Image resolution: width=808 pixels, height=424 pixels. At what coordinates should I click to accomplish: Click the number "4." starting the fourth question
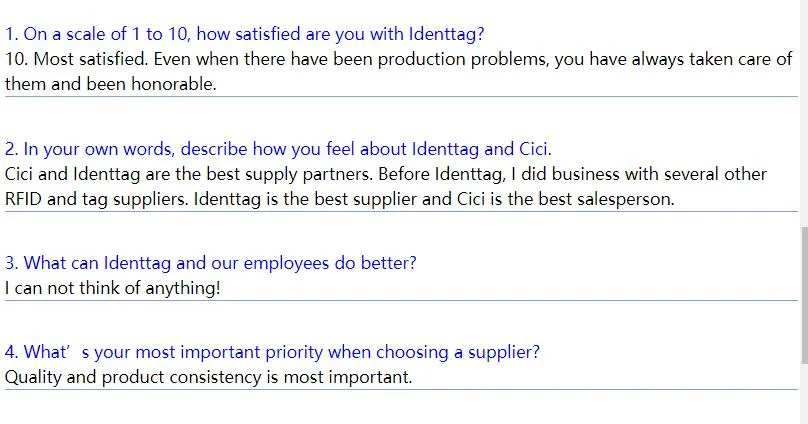click(11, 352)
